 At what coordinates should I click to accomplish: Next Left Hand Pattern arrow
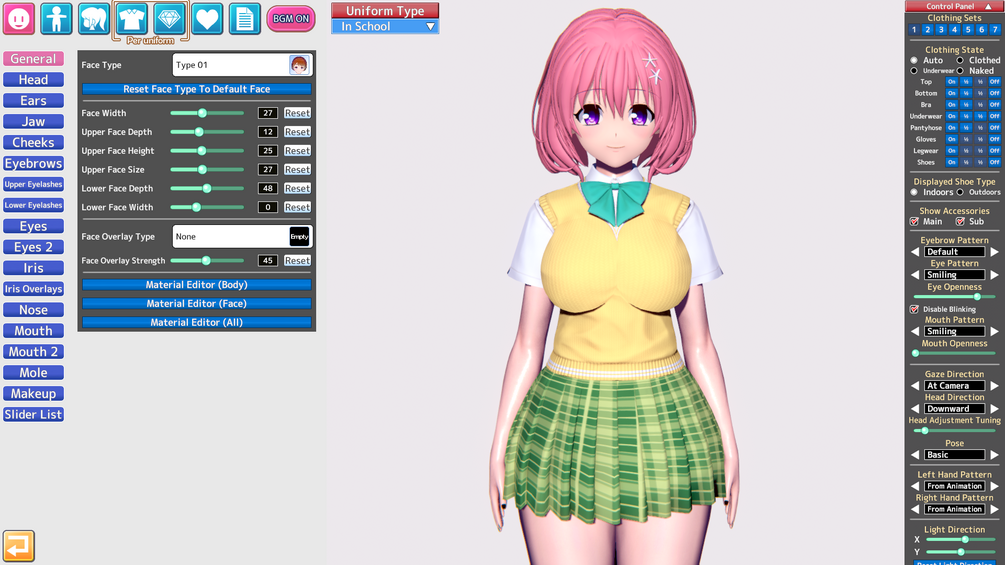(x=994, y=486)
